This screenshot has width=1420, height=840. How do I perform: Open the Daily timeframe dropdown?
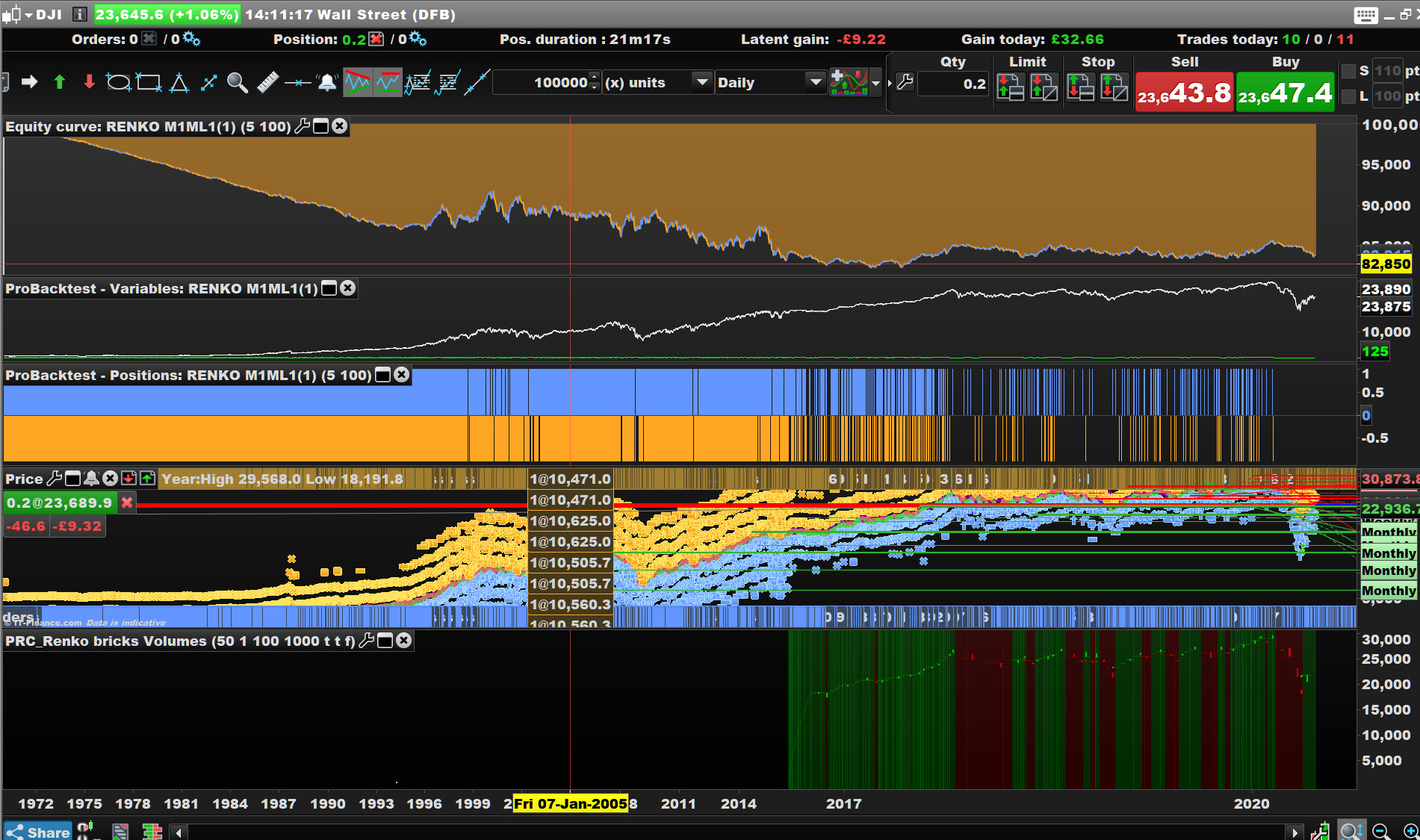tap(816, 82)
